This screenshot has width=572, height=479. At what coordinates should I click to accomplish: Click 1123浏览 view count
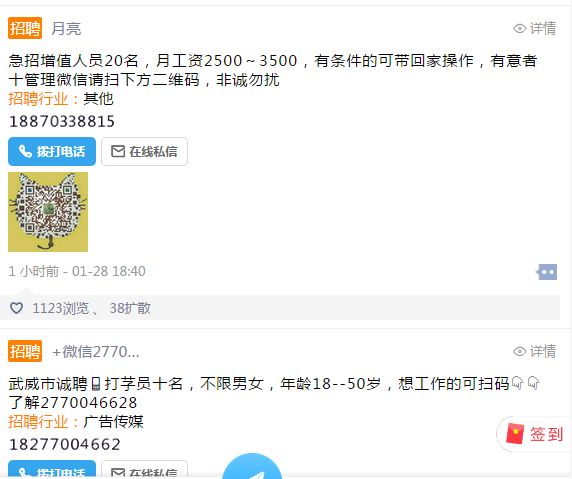pos(61,308)
